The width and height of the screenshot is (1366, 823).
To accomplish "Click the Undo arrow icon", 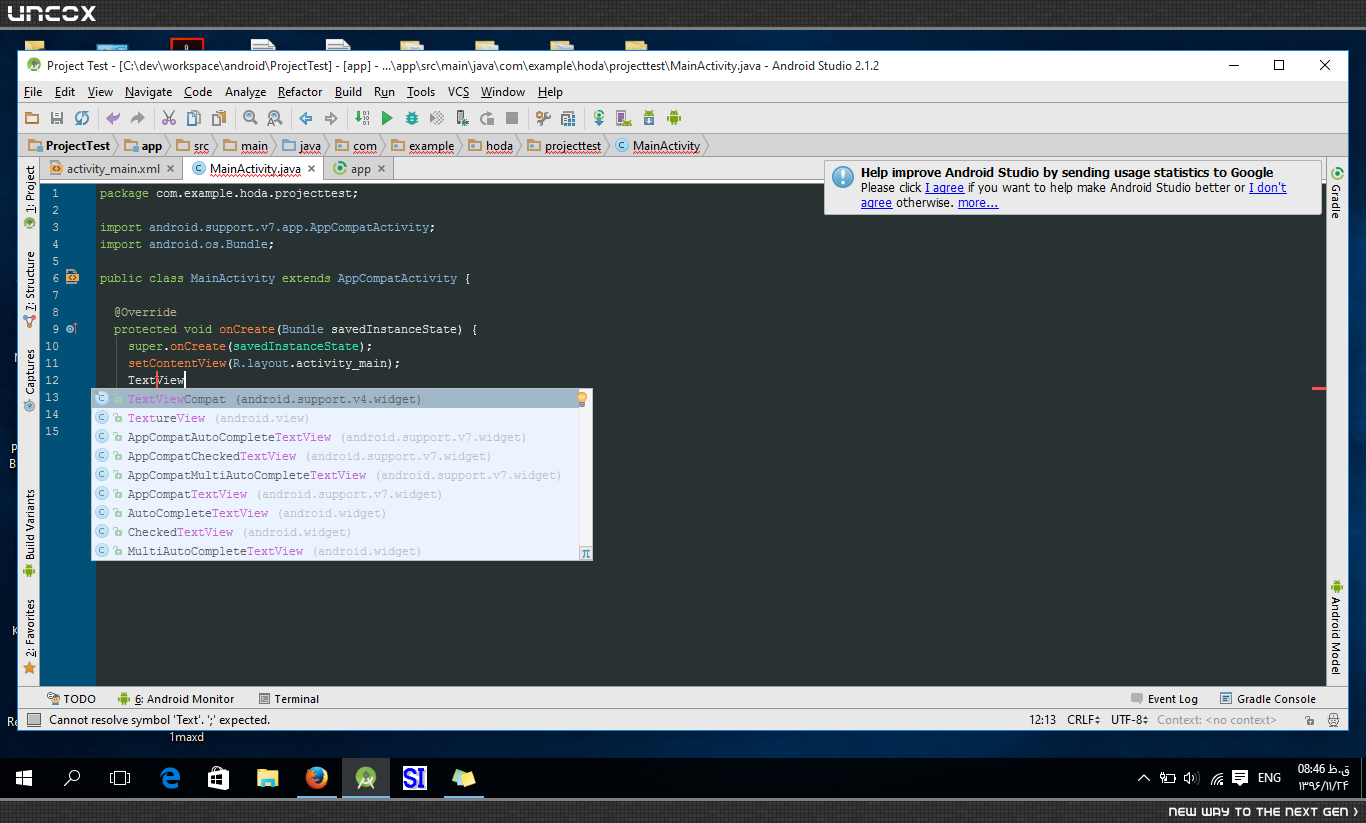I will point(113,118).
